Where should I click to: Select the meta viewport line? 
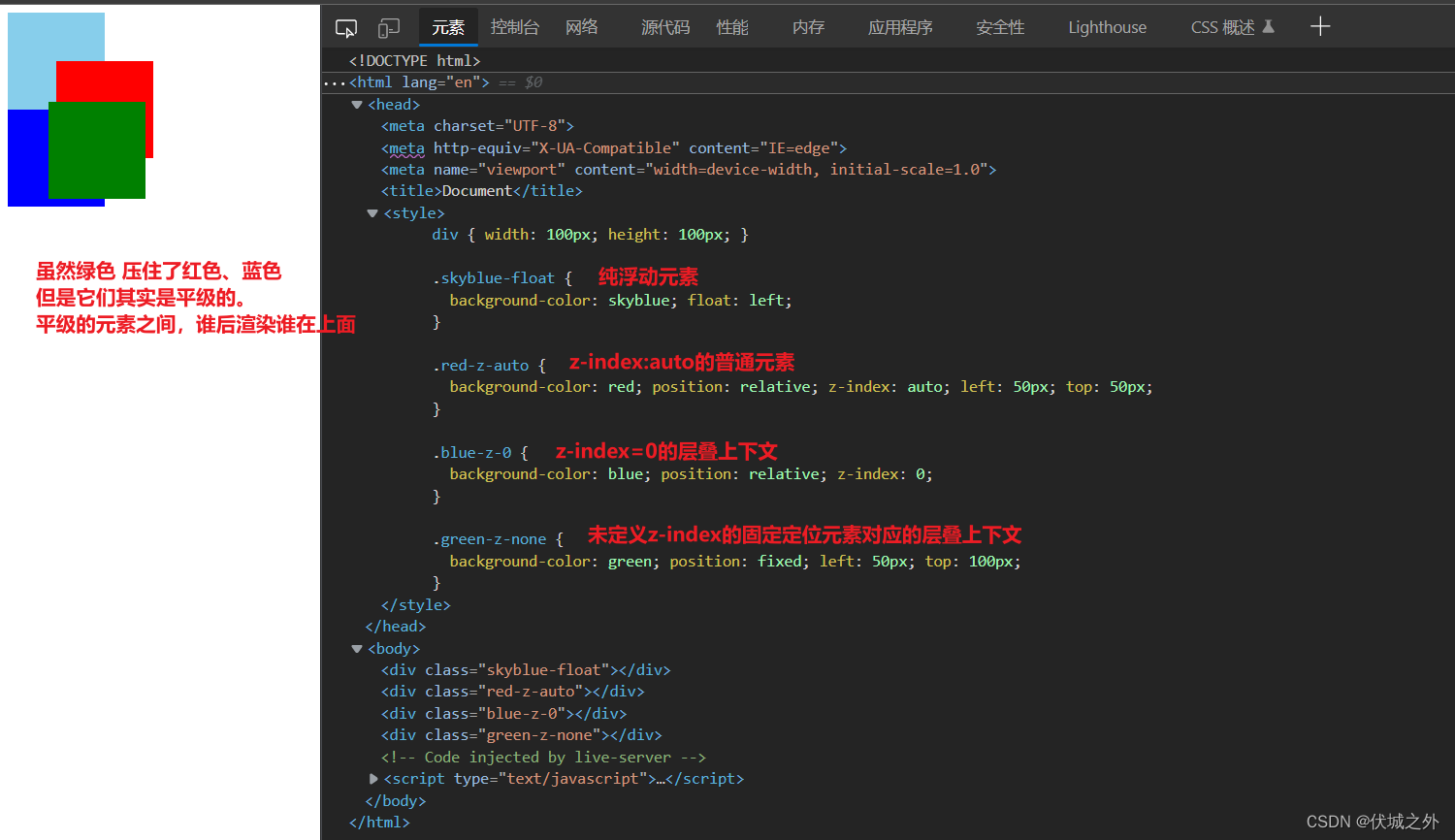(689, 170)
